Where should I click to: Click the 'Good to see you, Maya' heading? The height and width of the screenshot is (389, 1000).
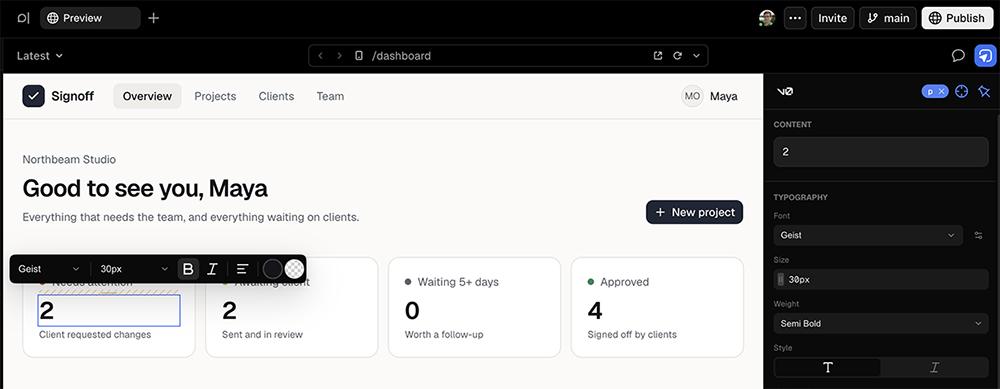[145, 188]
